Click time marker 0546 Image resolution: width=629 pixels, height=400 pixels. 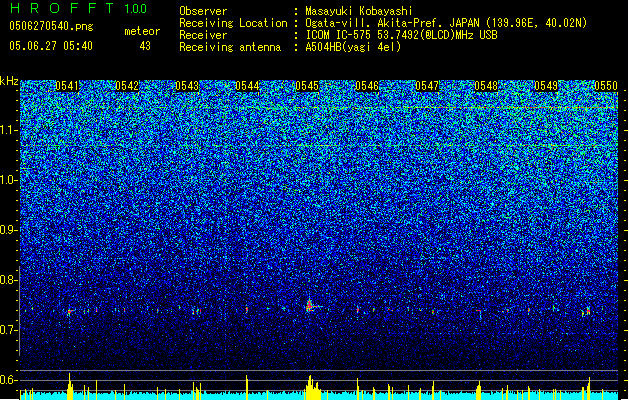367,86
